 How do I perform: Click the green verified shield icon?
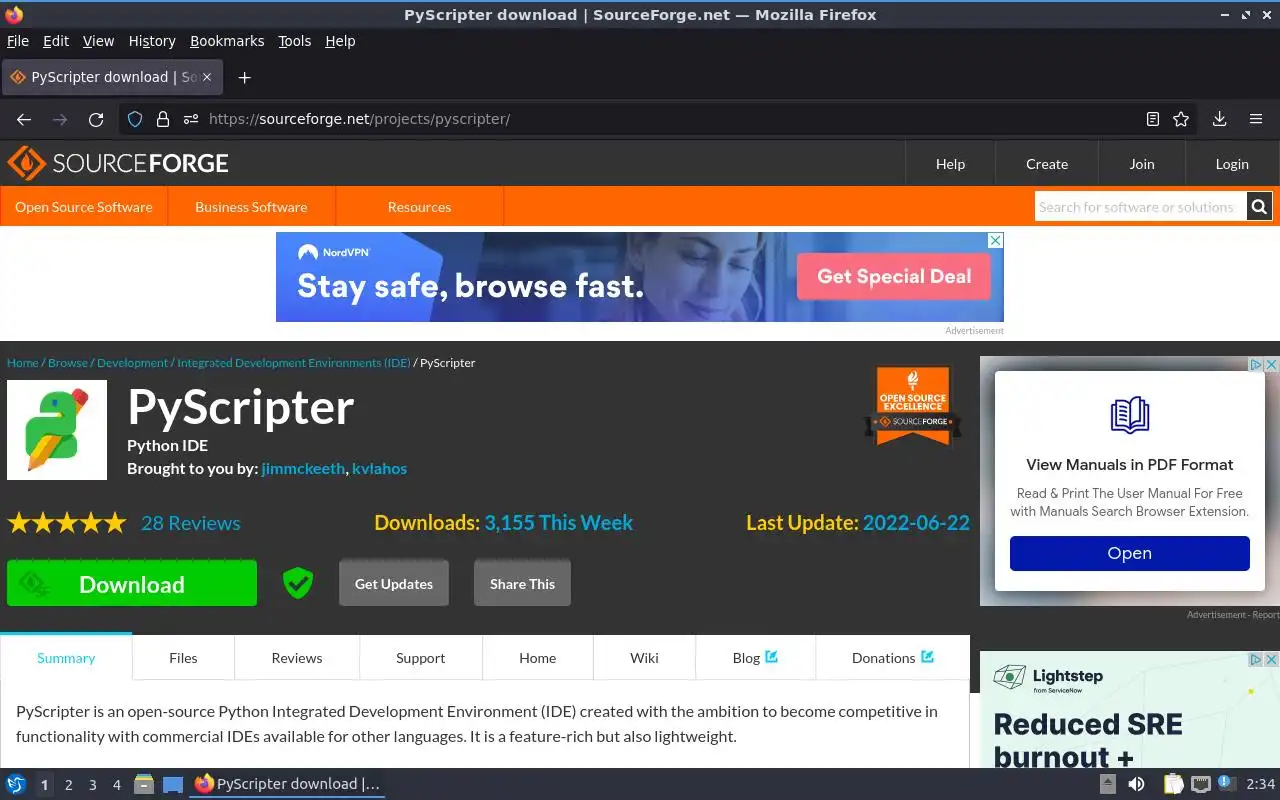click(x=297, y=583)
